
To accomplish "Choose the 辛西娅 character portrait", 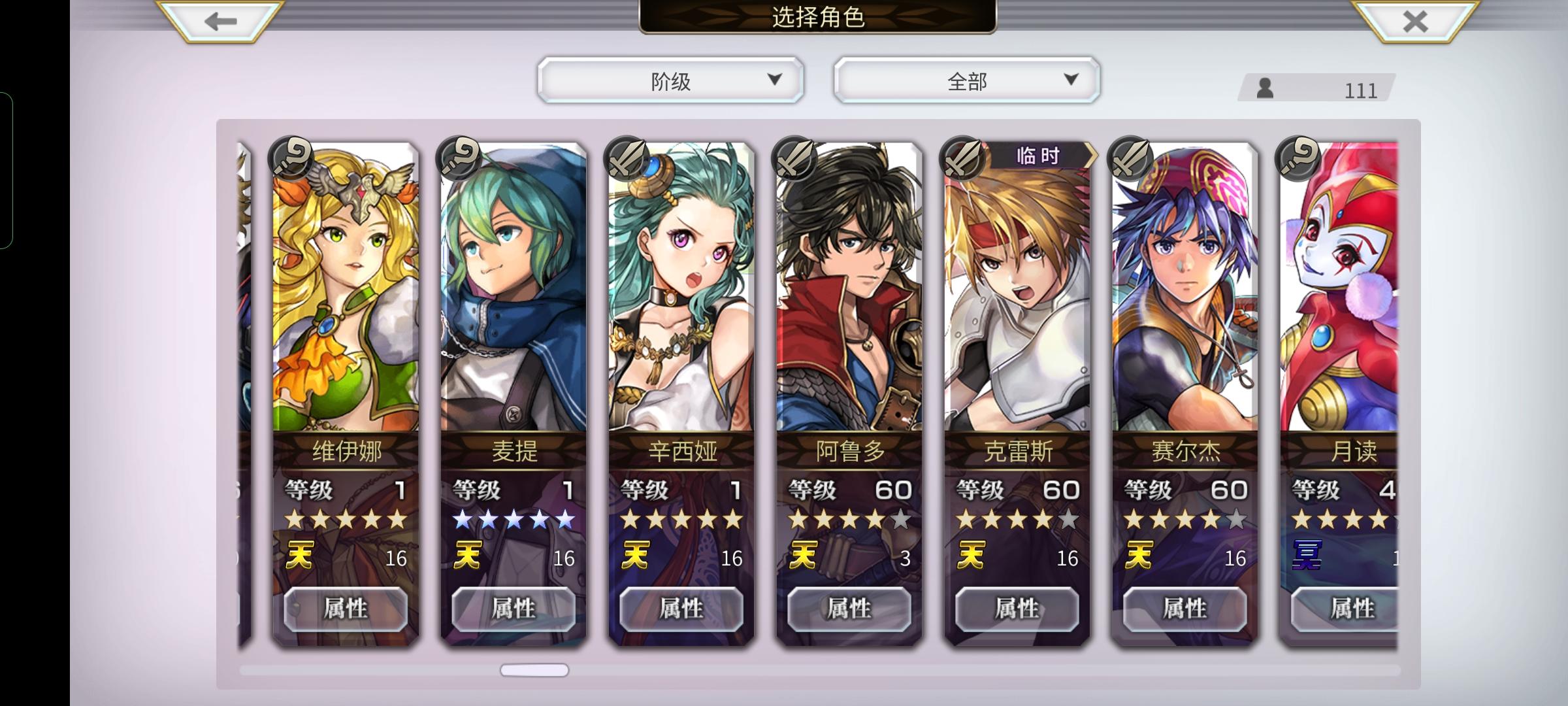I will point(681,288).
